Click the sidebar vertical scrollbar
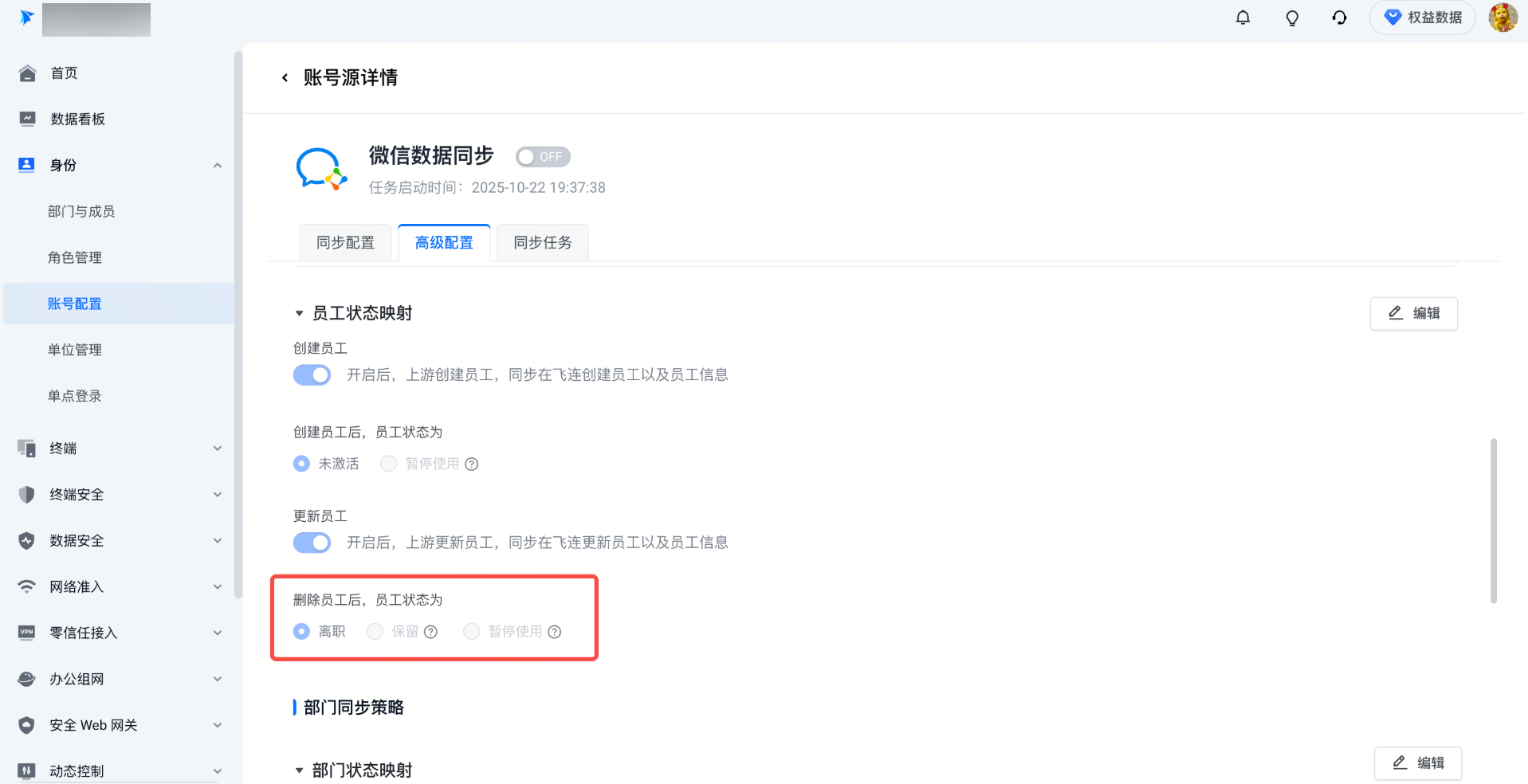Viewport: 1528px width, 784px height. [238, 325]
